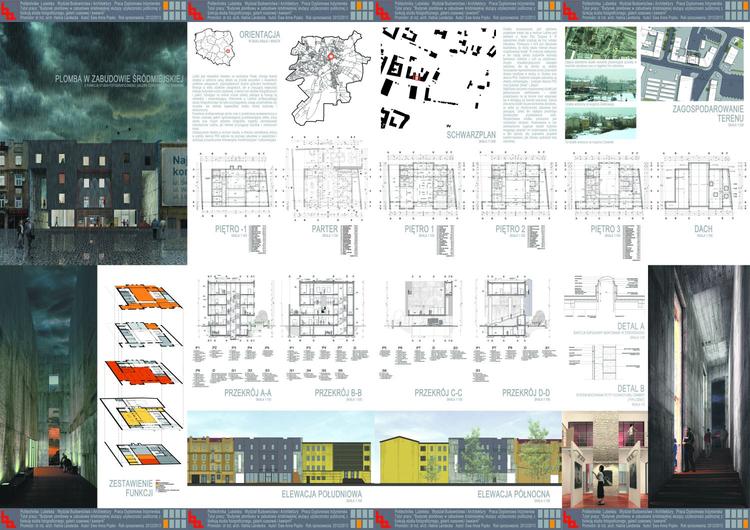The image size is (750, 530).
Task: Open the dark corridor render with orange glow
Action: 48,386
